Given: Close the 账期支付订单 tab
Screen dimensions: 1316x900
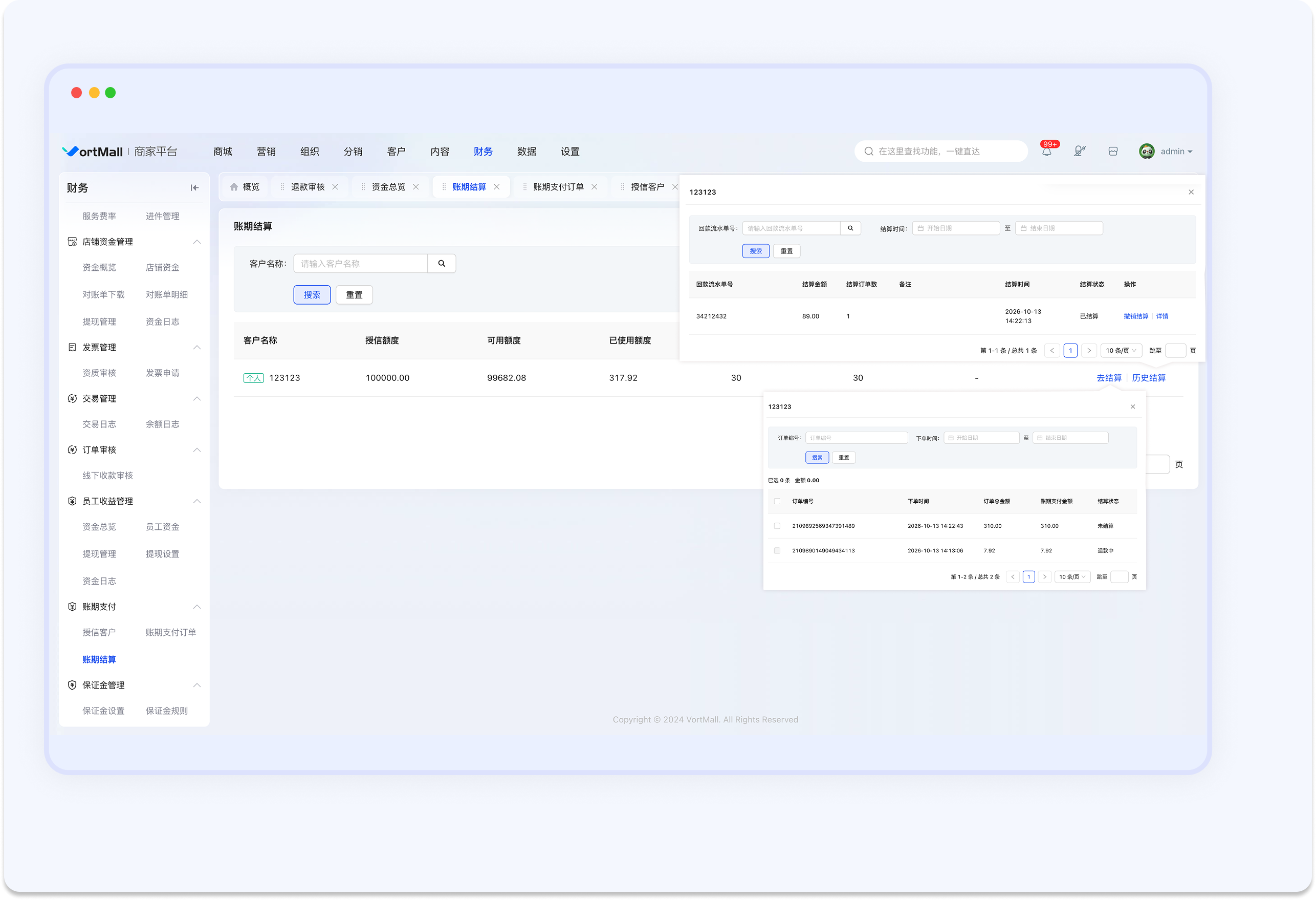Looking at the screenshot, I should (x=594, y=187).
